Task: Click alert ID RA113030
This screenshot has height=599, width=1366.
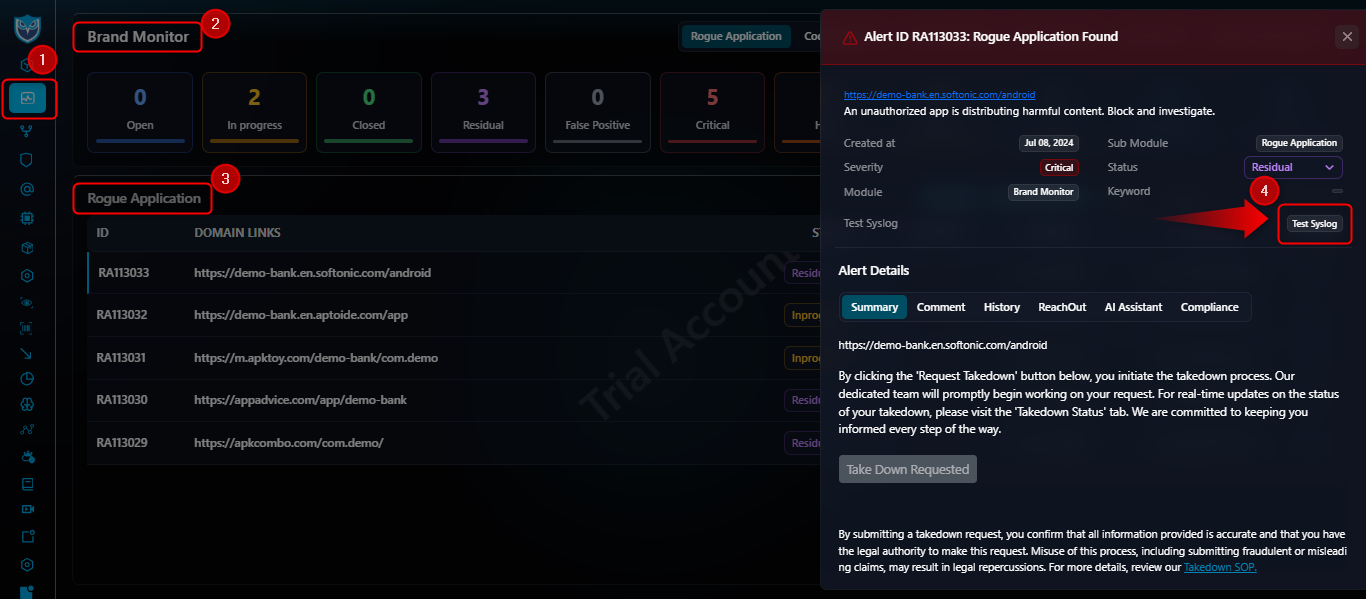Action: (122, 400)
